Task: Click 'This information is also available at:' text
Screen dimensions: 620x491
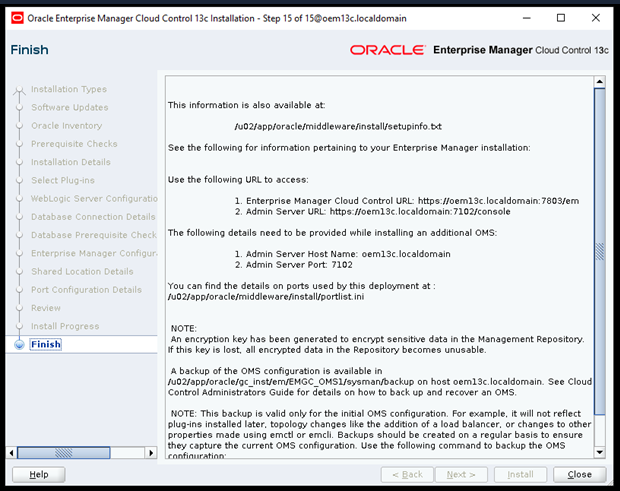Action: coord(246,105)
